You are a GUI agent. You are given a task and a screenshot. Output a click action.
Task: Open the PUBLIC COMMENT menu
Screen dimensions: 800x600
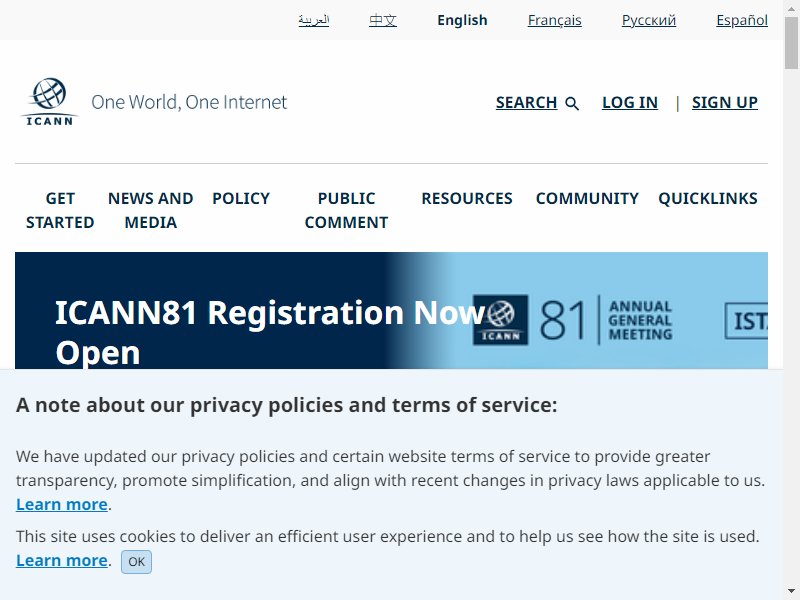pyautogui.click(x=346, y=210)
